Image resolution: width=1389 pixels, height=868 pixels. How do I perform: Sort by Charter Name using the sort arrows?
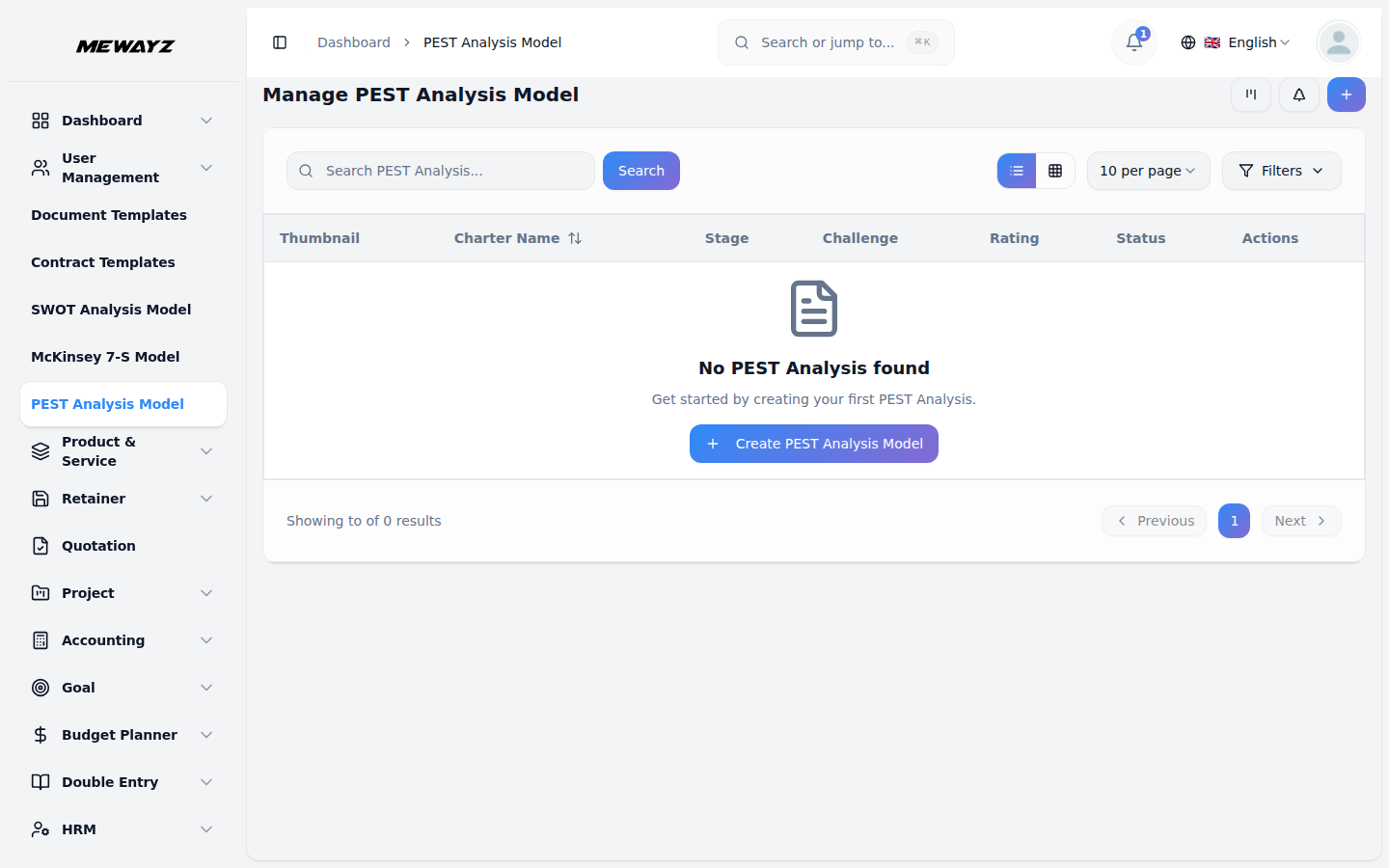577,238
